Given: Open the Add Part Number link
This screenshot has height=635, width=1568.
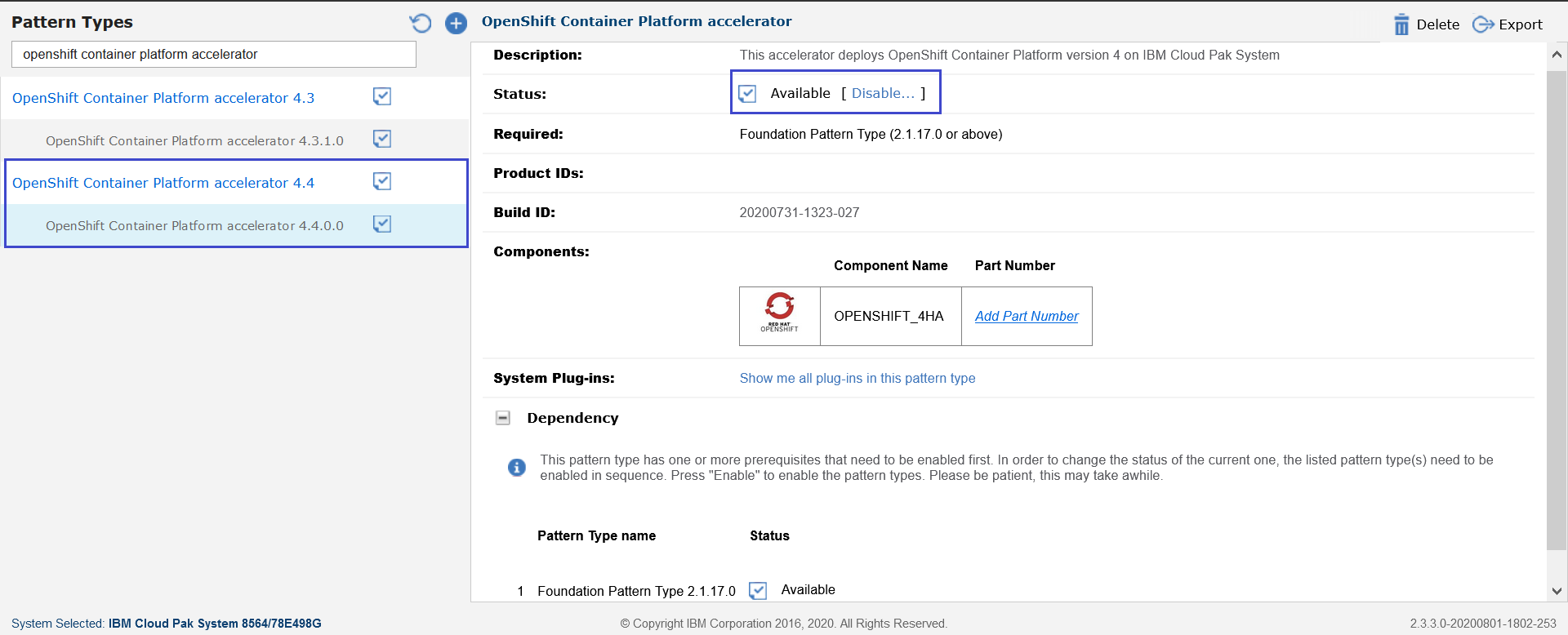Looking at the screenshot, I should tap(1027, 316).
